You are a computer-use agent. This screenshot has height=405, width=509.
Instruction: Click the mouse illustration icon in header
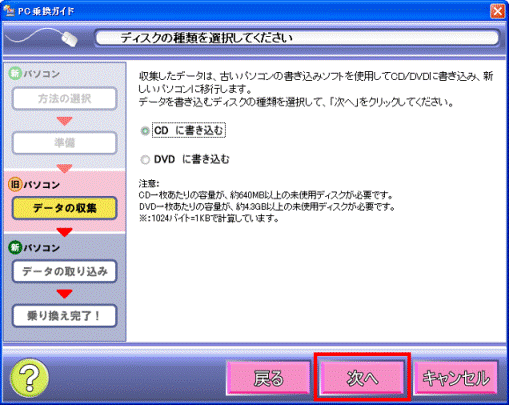pyautogui.click(x=69, y=39)
